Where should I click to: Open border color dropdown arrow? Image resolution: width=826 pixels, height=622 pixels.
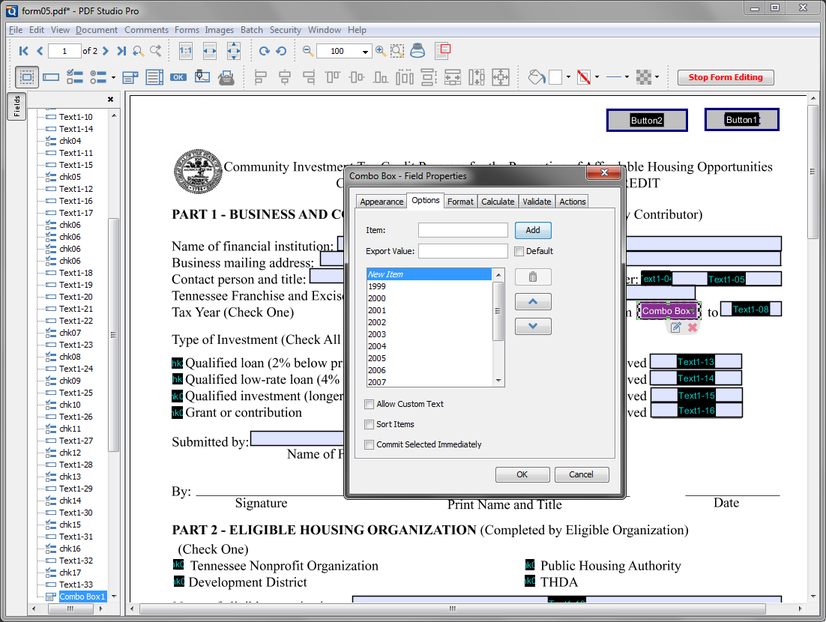(597, 77)
